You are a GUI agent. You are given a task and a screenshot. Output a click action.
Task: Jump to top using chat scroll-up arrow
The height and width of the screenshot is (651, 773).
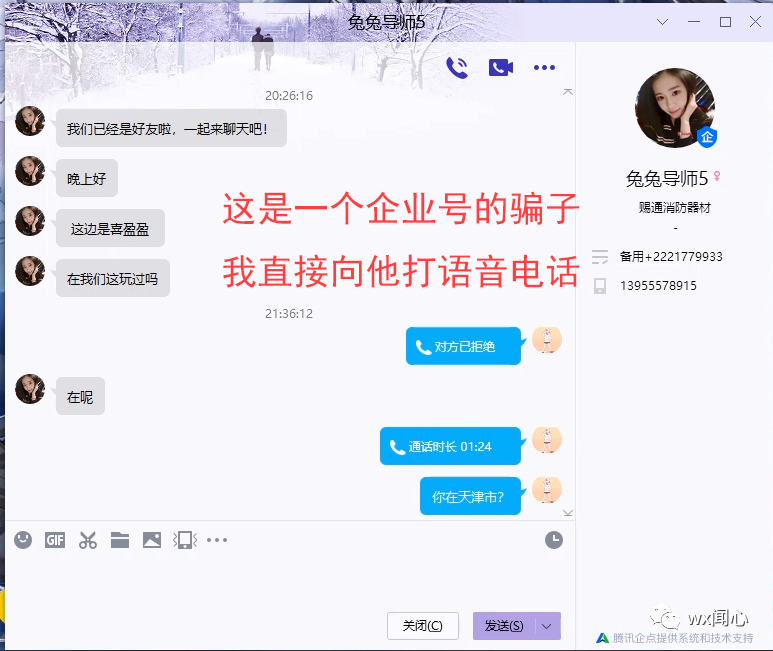click(568, 92)
